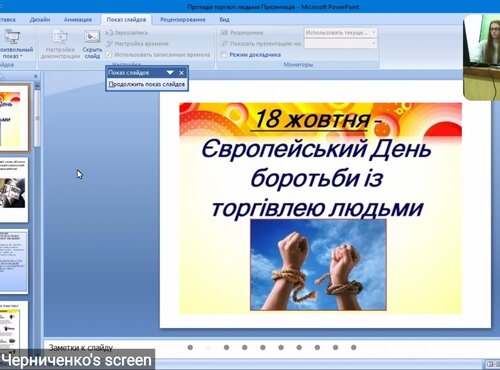This screenshot has height=370, width=500.
Task: Click the Черниченко's screen label
Action: [77, 360]
